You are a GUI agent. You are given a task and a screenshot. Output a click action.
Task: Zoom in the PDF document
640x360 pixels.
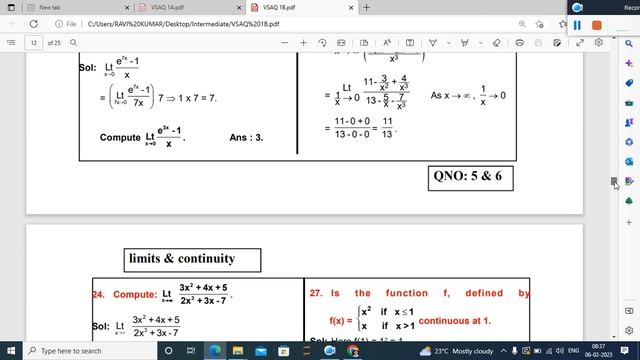click(x=303, y=42)
